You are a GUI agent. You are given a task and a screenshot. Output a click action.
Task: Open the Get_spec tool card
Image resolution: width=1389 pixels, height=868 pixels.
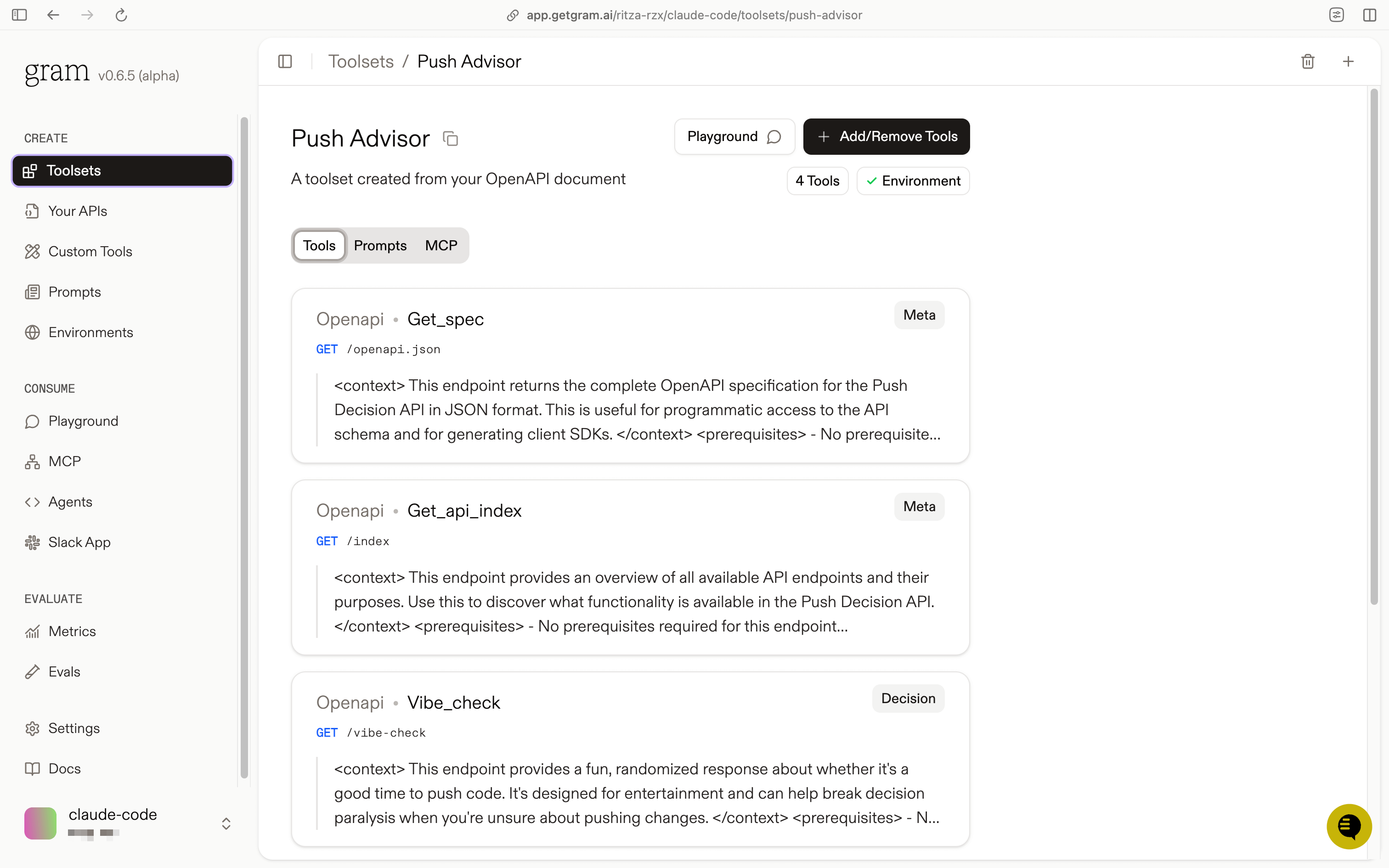click(x=630, y=376)
